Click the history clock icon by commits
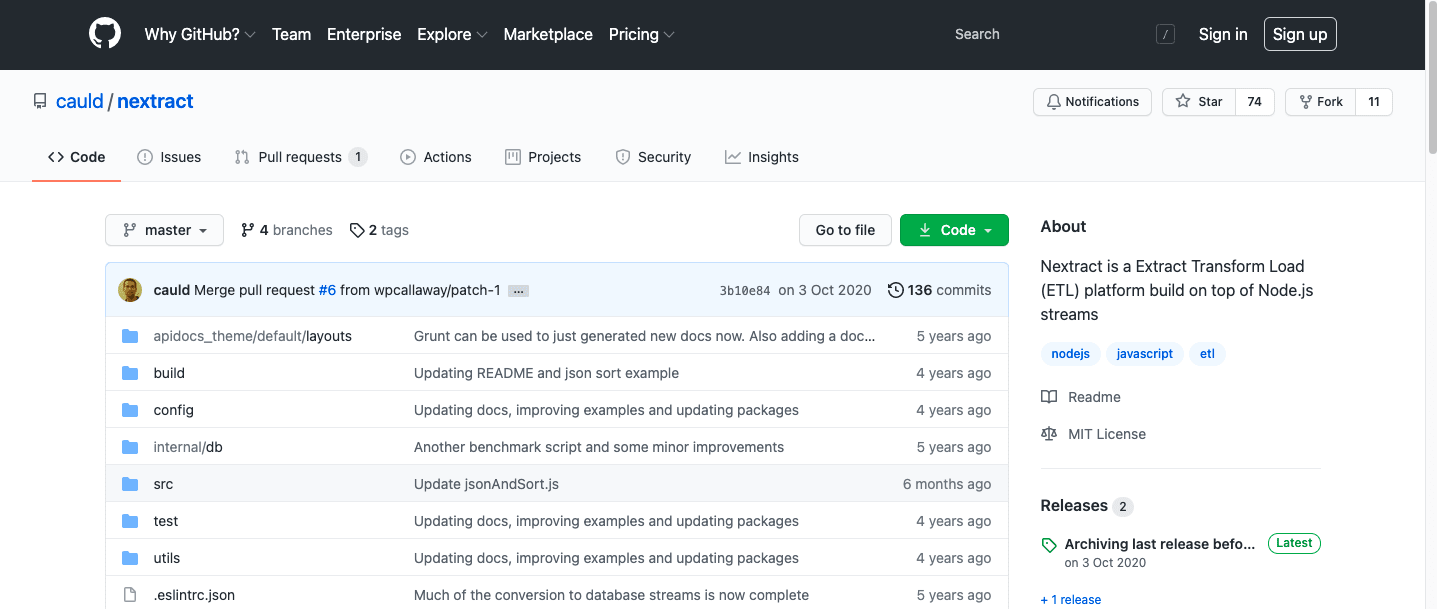 [896, 290]
